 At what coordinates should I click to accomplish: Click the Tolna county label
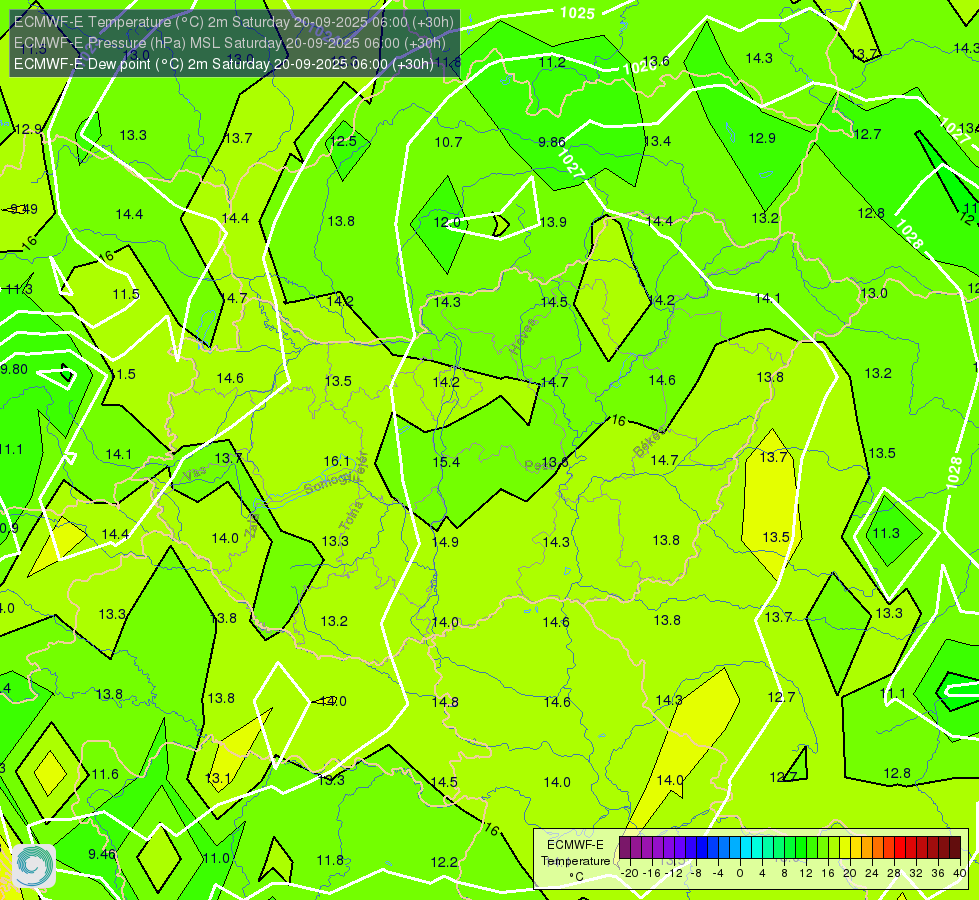(351, 515)
